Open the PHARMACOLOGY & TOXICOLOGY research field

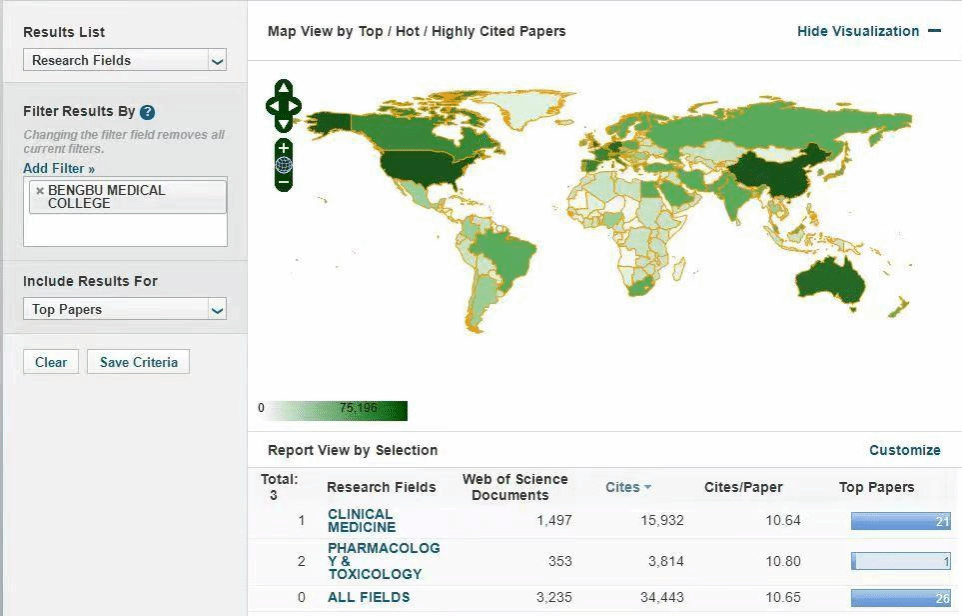[383, 561]
